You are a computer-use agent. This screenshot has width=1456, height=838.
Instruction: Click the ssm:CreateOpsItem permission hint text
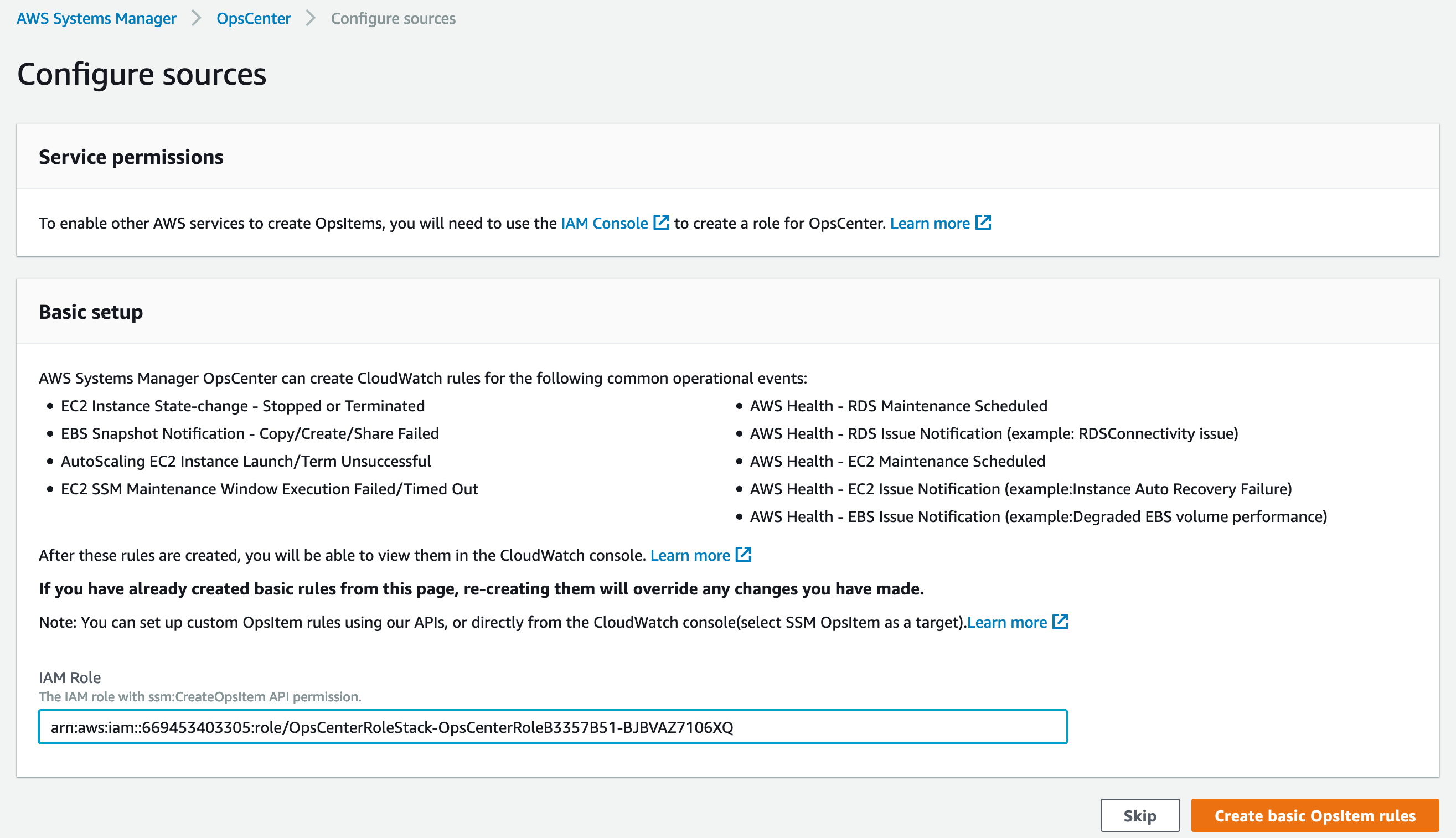click(200, 697)
